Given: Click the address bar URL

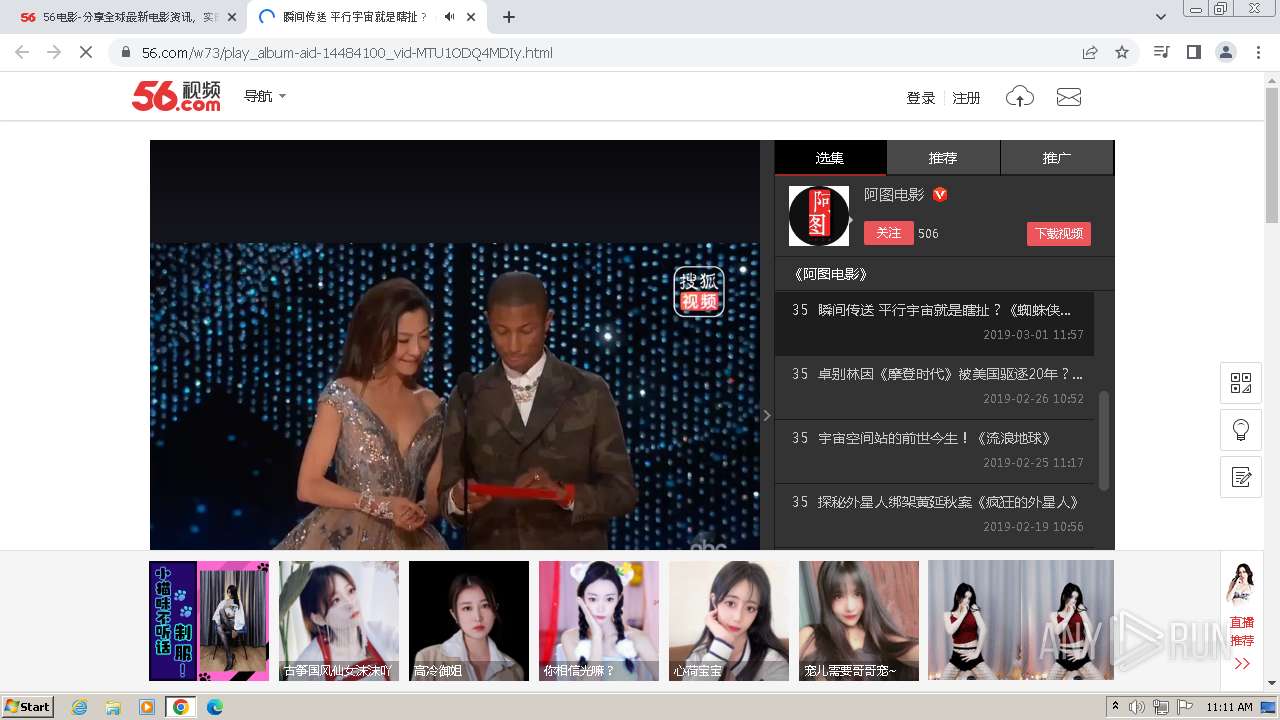Looking at the screenshot, I should (347, 53).
